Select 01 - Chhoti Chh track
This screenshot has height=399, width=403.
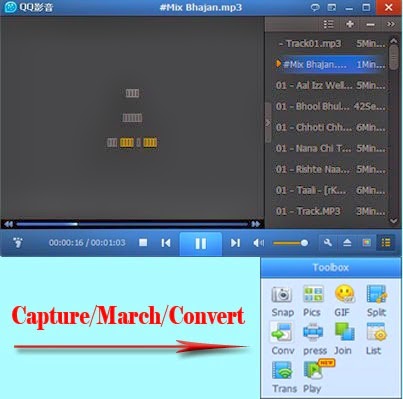pos(331,127)
